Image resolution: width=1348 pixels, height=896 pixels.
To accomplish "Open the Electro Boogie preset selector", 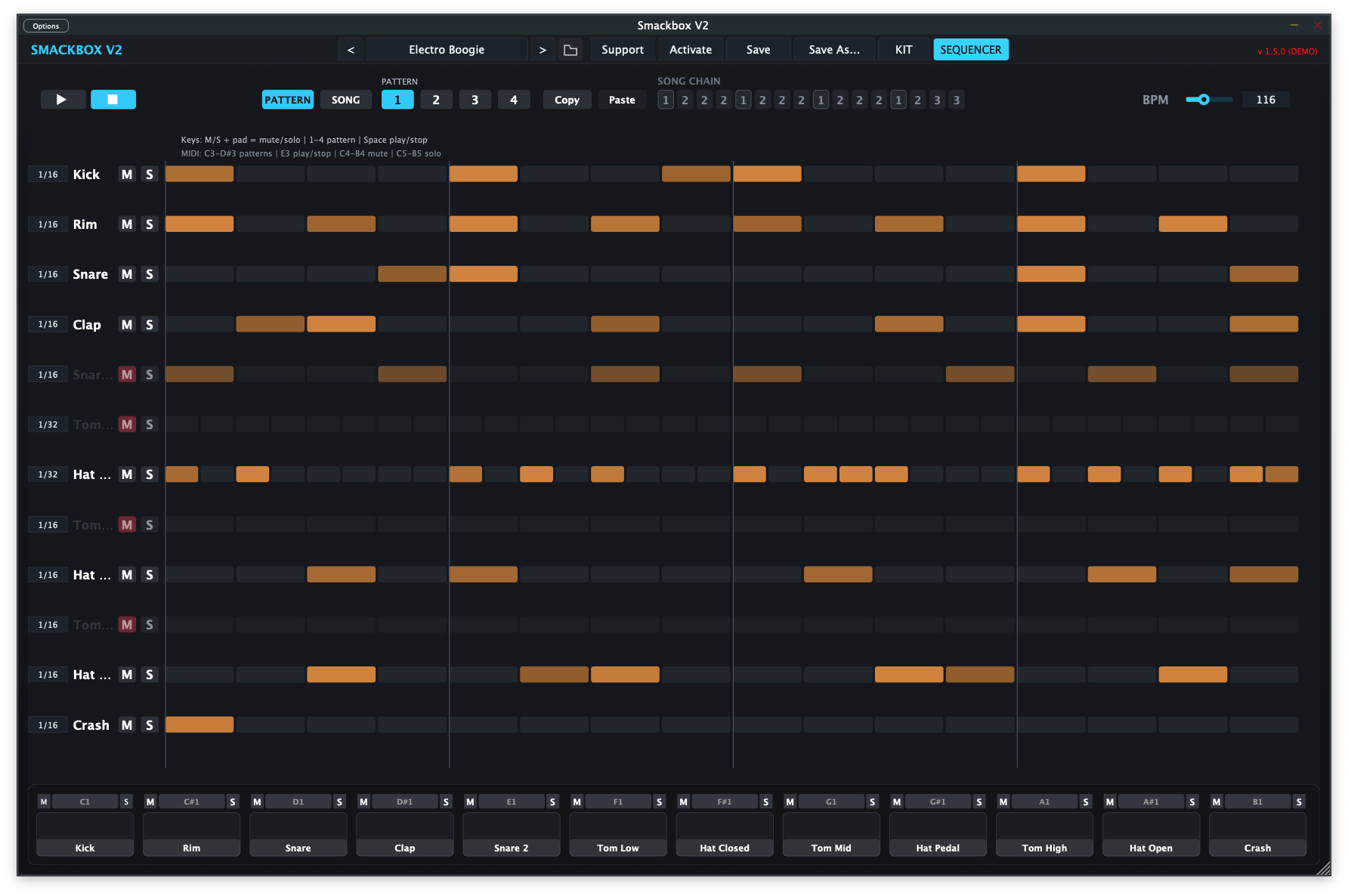I will point(447,50).
